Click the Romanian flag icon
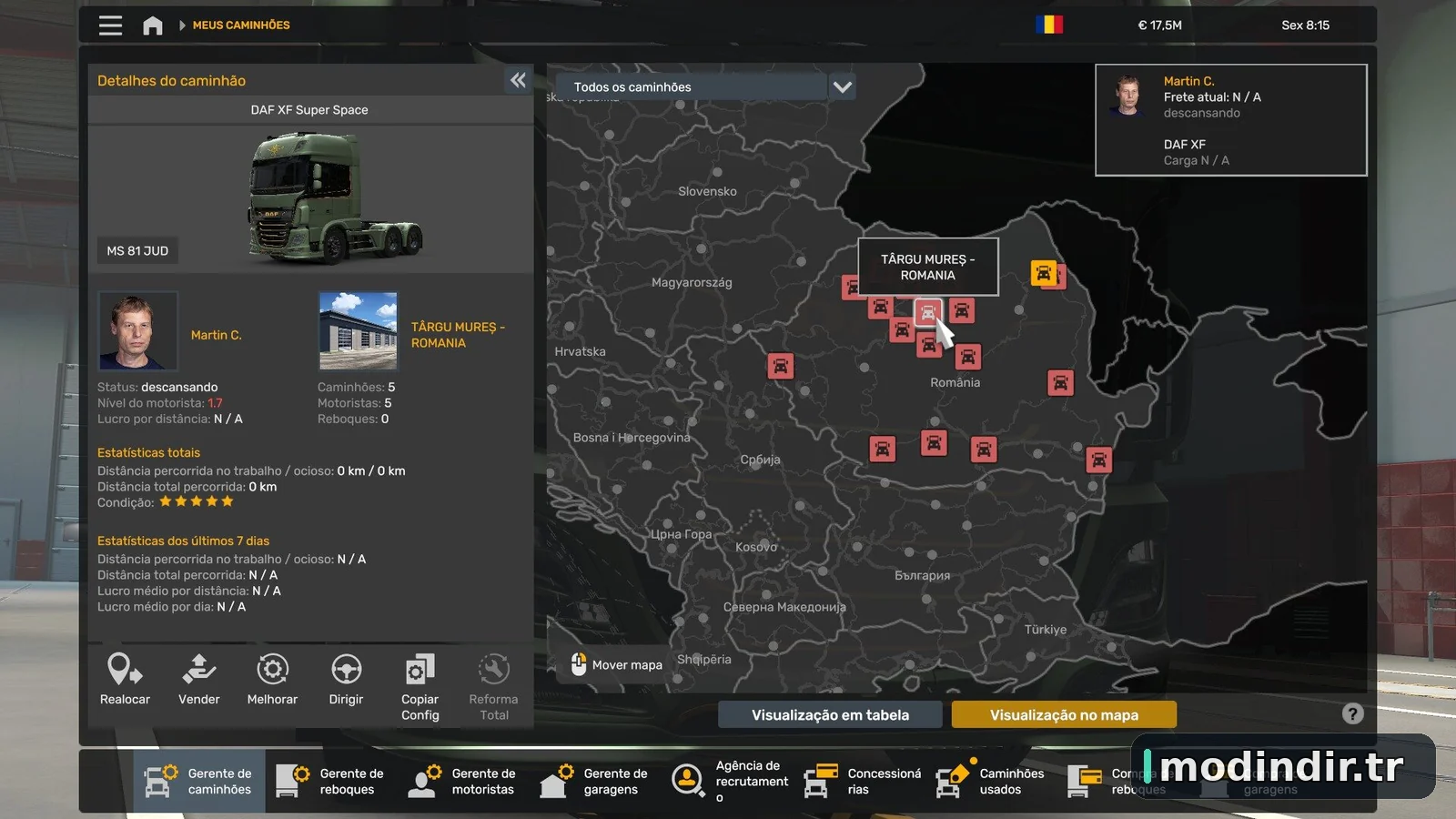The height and width of the screenshot is (819, 1456). coord(1049,25)
